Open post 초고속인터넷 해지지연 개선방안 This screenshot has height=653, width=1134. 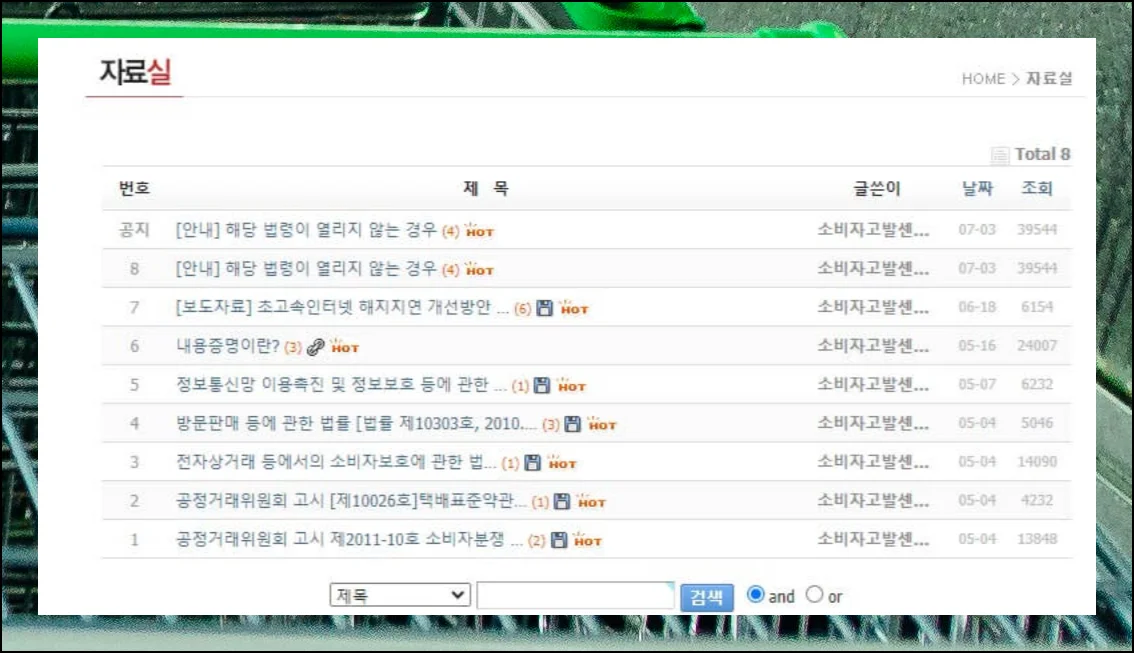click(x=342, y=307)
